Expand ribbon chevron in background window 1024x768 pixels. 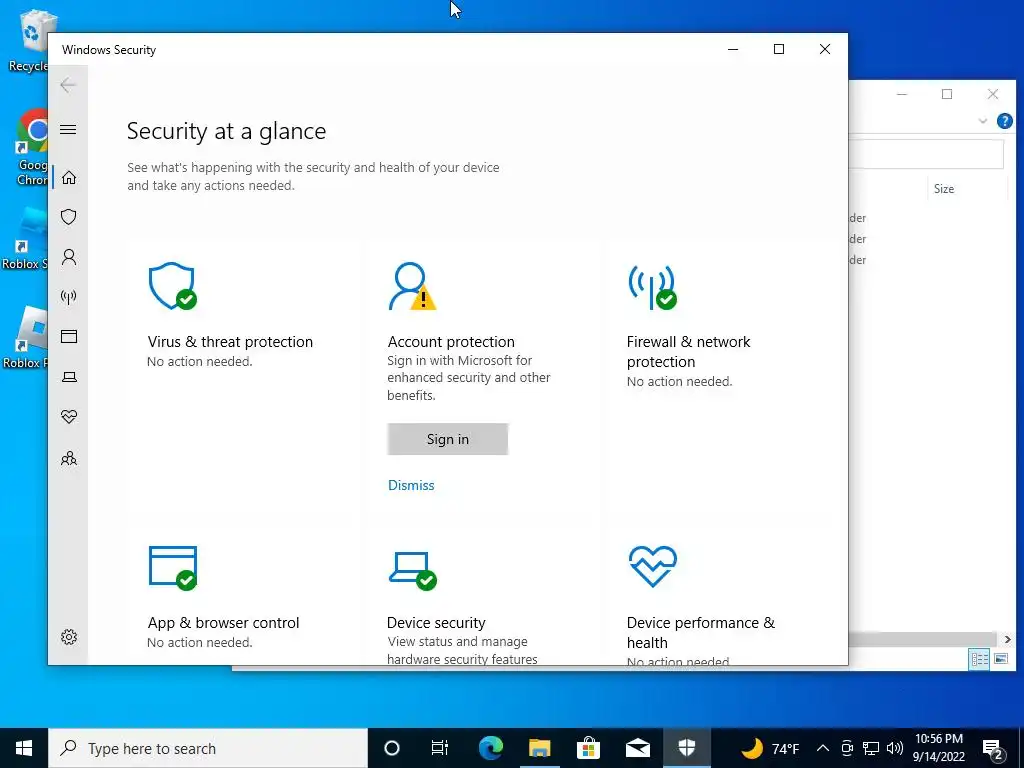point(982,121)
